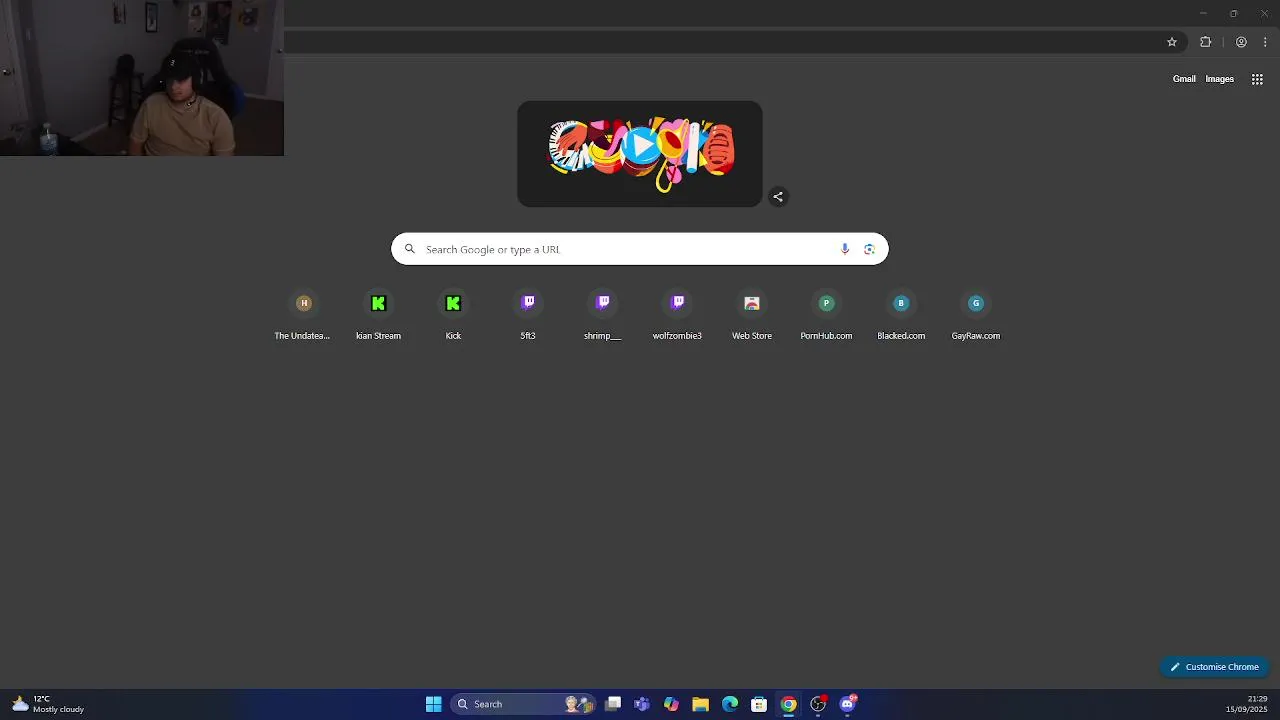Open the Kick shortcut

point(453,315)
